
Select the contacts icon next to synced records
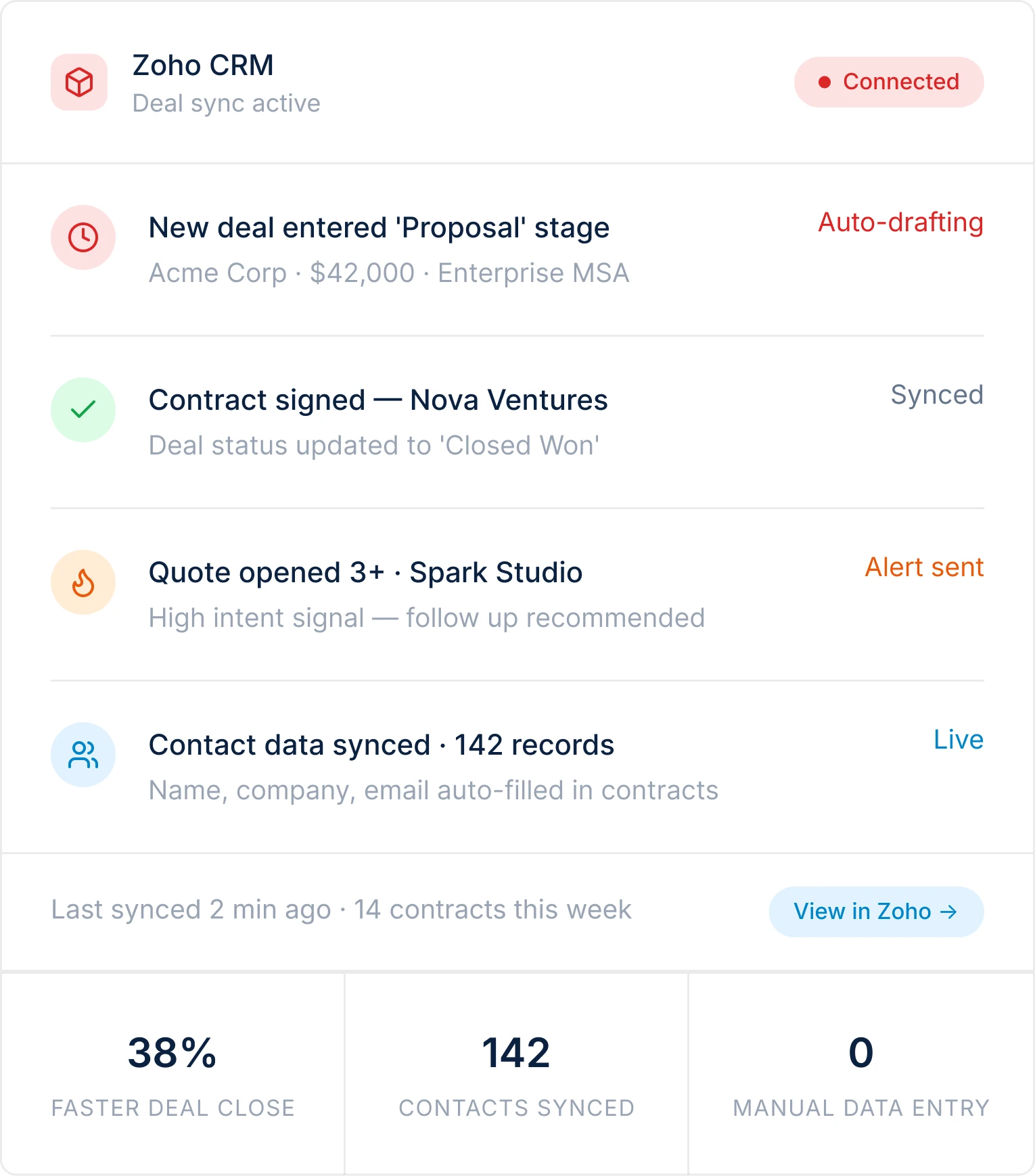[83, 755]
